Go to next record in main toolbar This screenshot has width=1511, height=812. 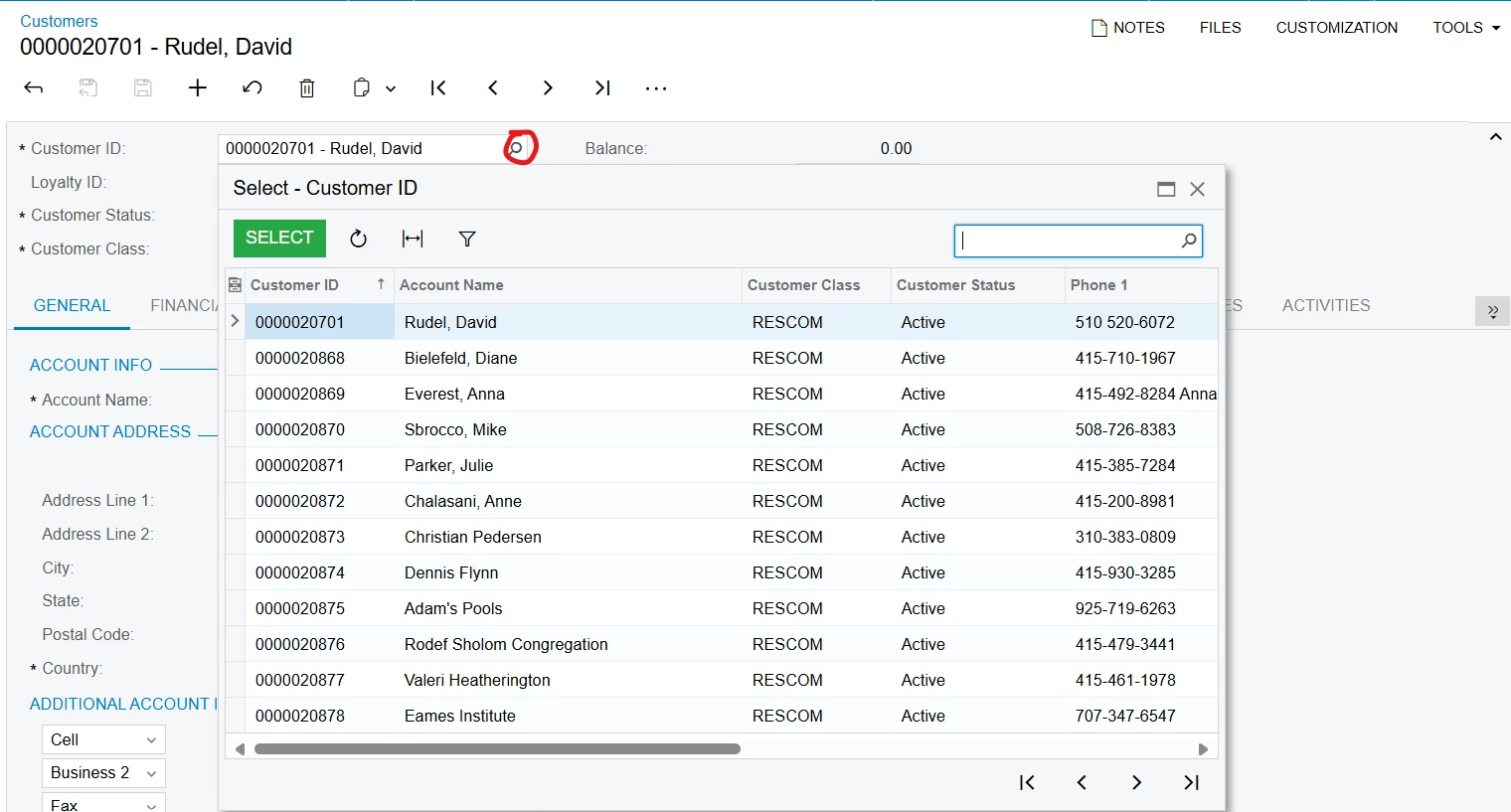(x=548, y=88)
